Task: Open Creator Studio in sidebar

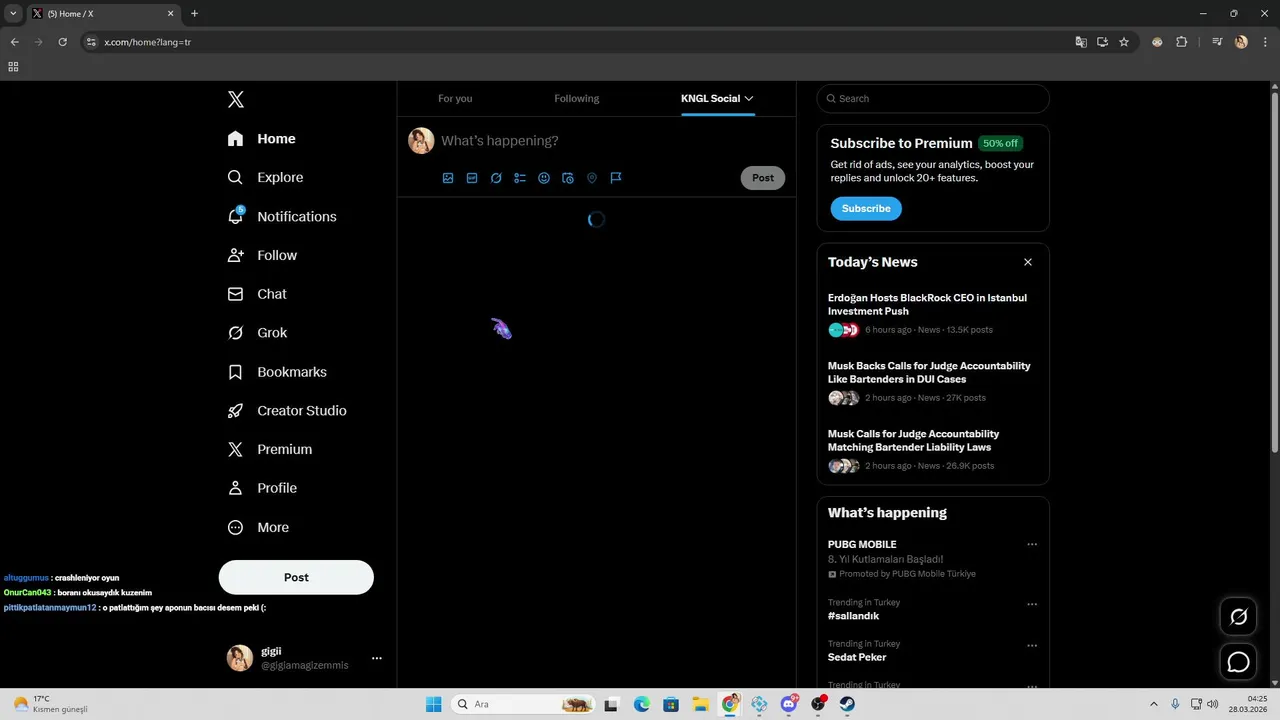Action: [287, 411]
